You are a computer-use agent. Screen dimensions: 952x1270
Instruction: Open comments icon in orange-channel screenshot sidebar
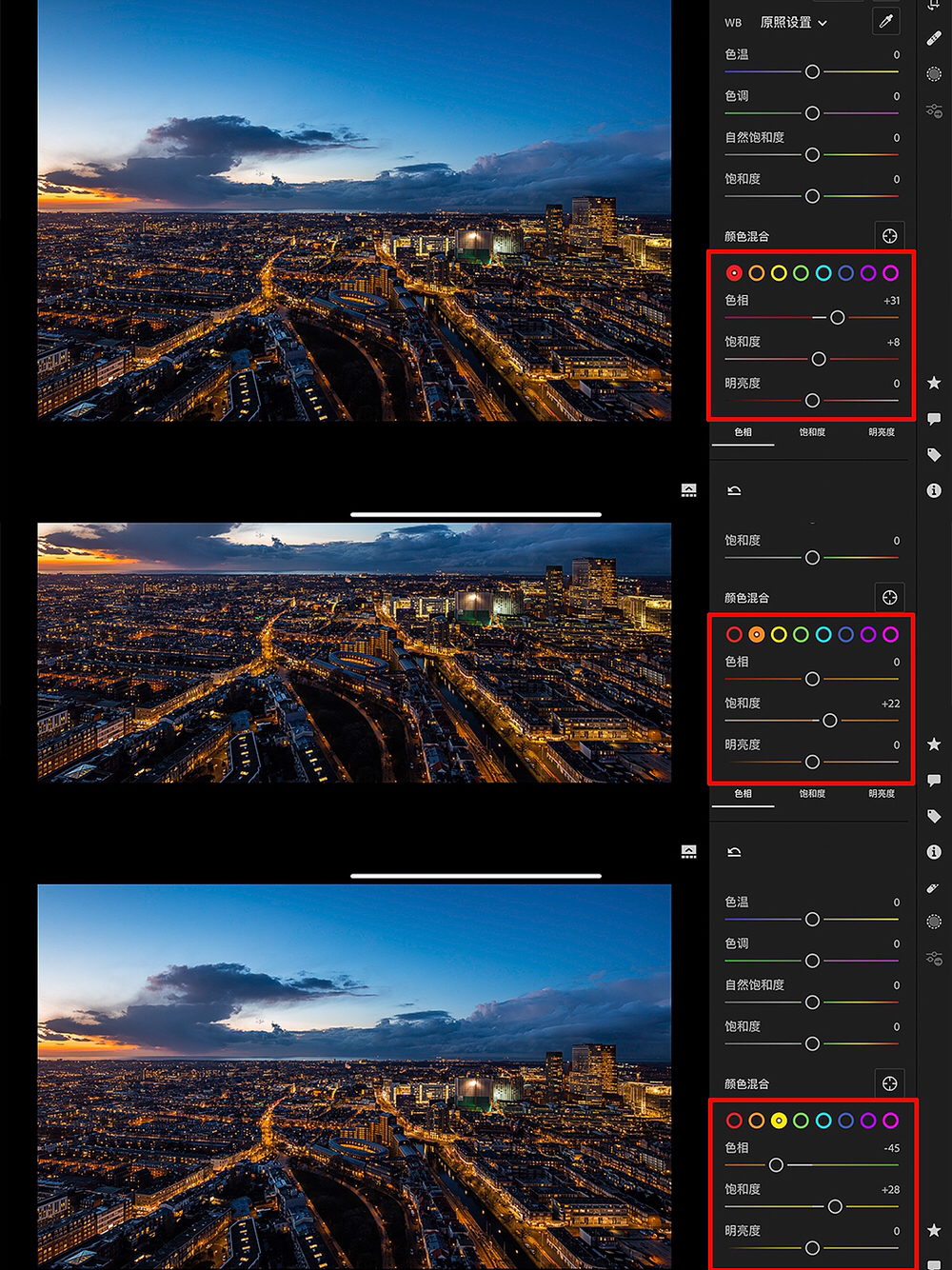point(934,781)
